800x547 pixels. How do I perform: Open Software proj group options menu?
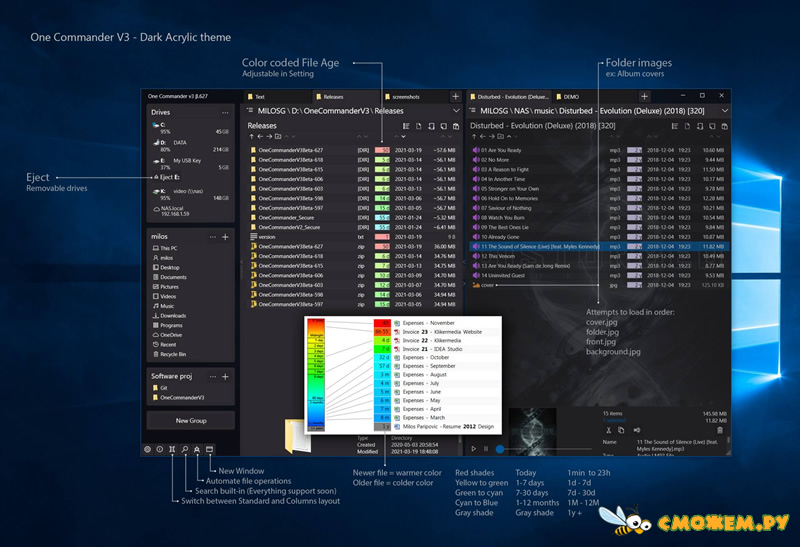click(213, 377)
